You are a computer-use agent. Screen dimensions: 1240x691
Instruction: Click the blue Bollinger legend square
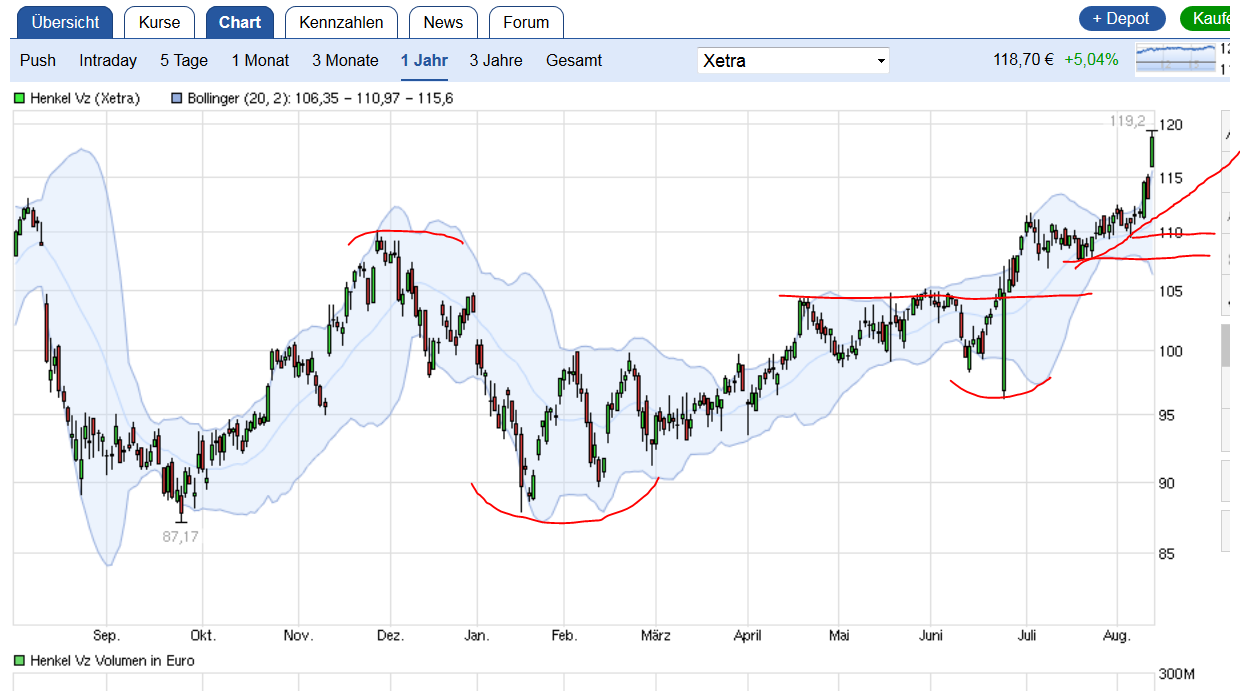pyautogui.click(x=177, y=99)
